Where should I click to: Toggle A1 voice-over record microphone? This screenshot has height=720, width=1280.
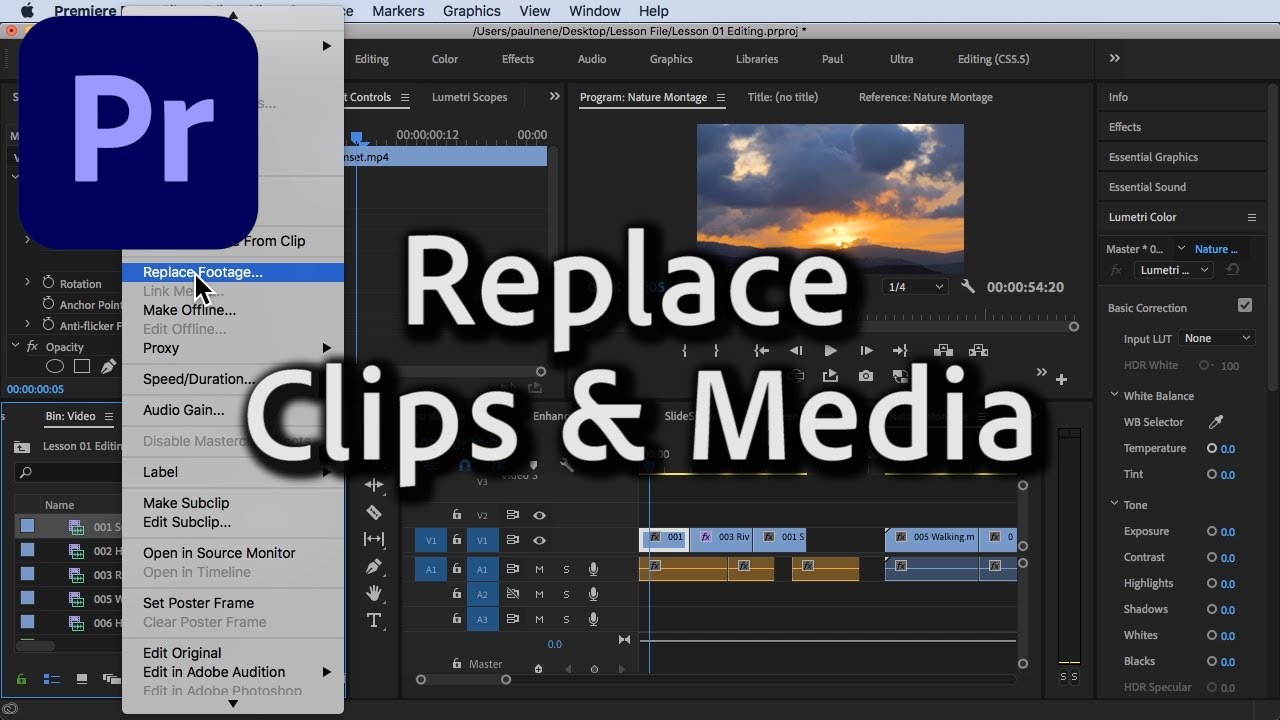click(x=593, y=569)
